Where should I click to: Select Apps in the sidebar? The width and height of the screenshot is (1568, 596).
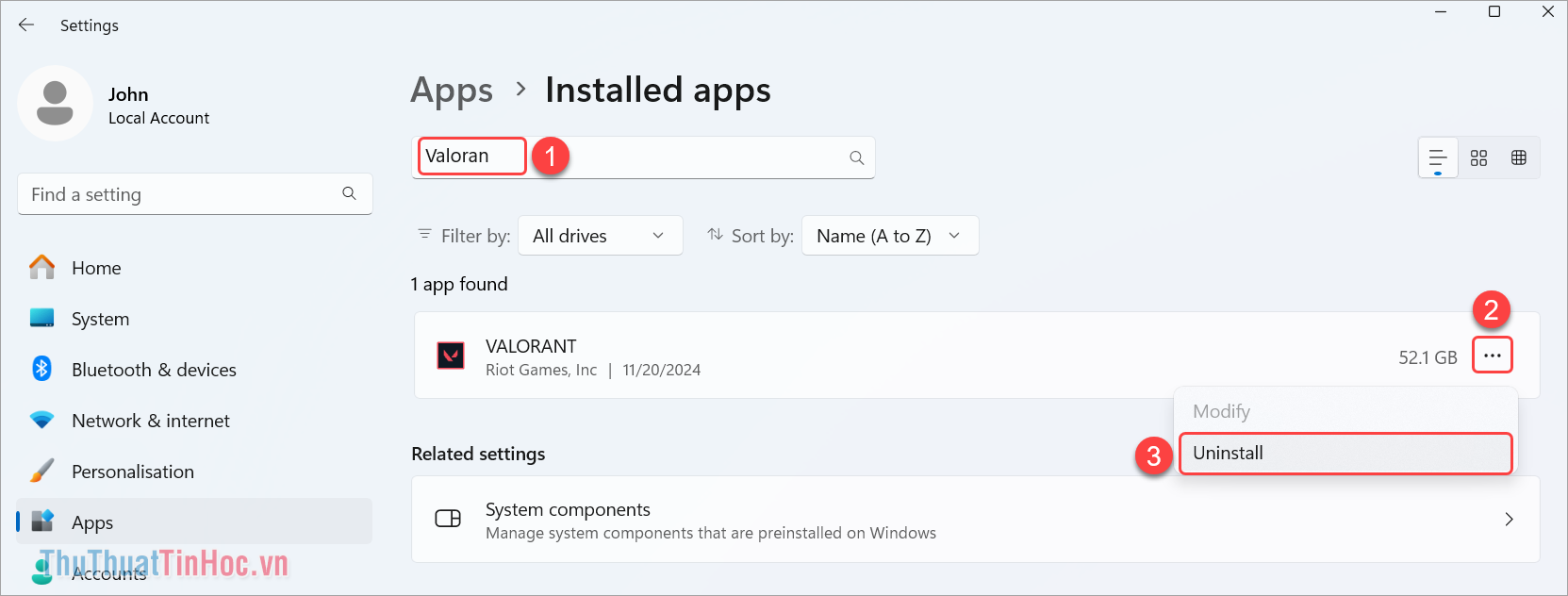[194, 521]
